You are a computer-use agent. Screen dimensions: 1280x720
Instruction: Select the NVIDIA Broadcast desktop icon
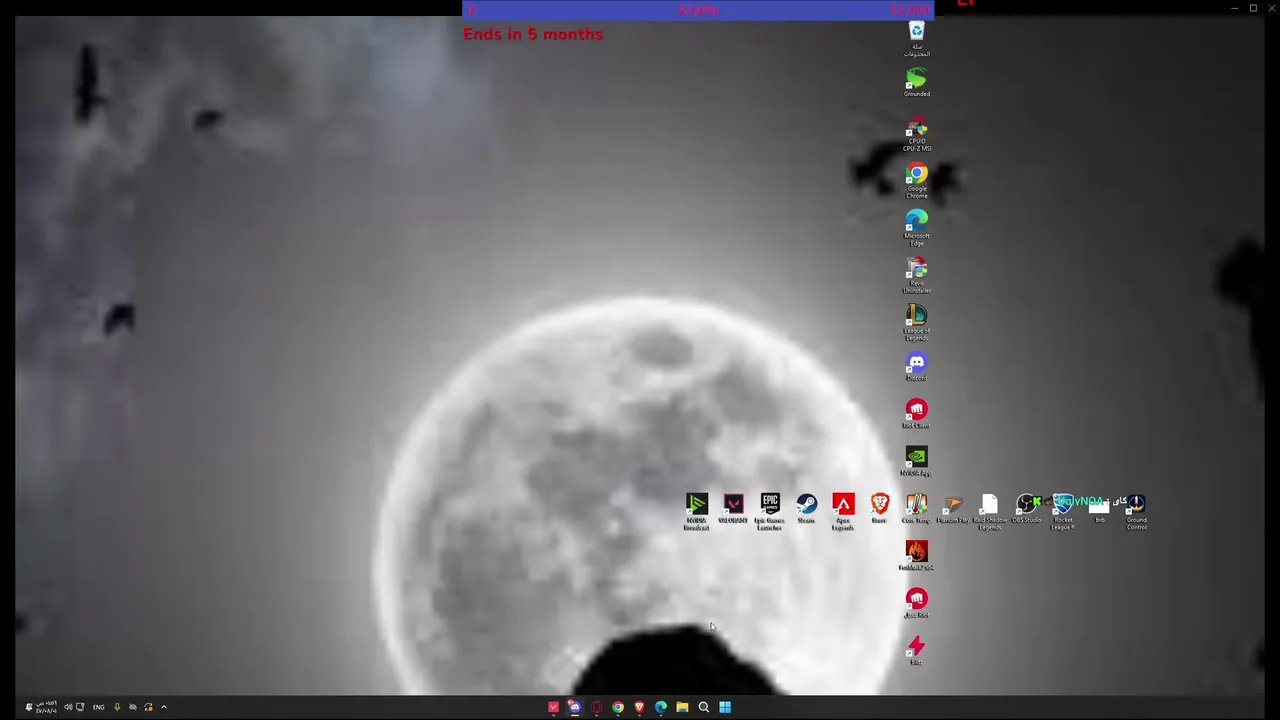pos(697,511)
